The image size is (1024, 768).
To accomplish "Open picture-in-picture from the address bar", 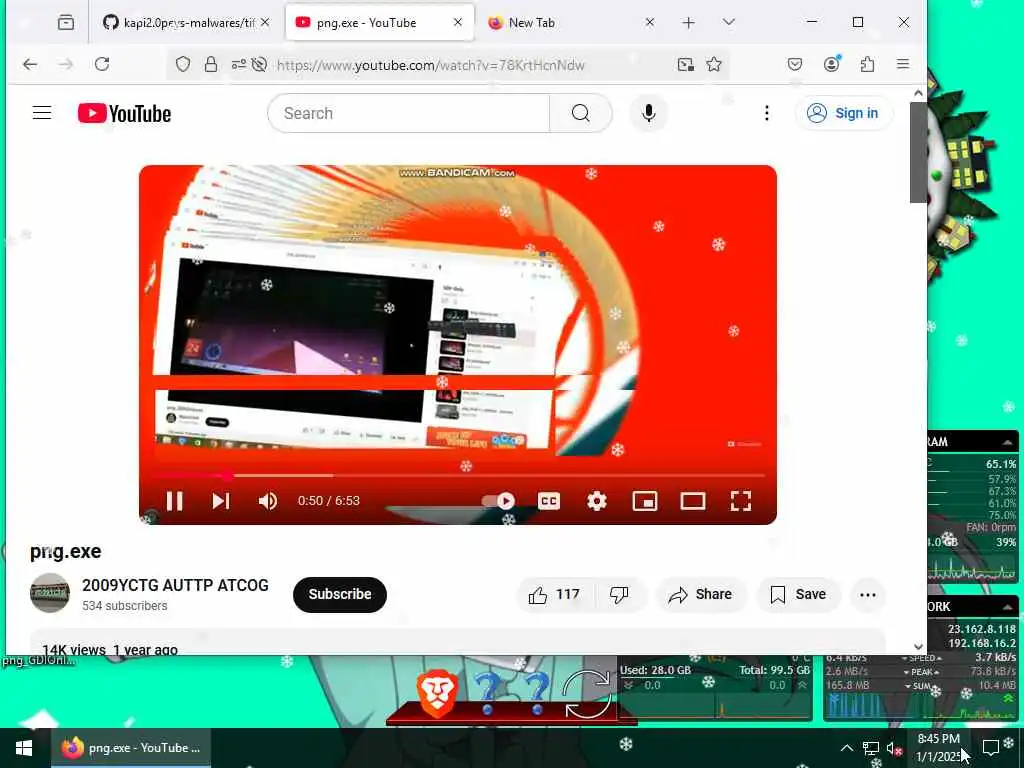I will 685,64.
